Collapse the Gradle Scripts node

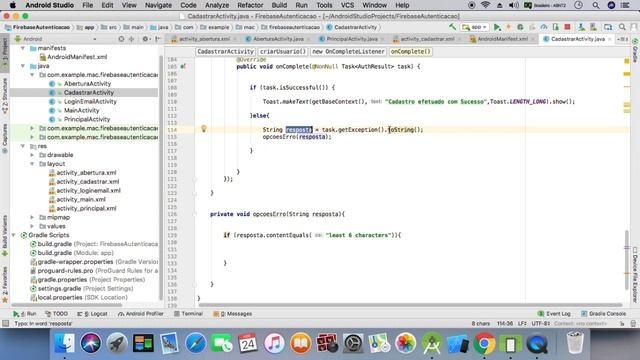14,235
